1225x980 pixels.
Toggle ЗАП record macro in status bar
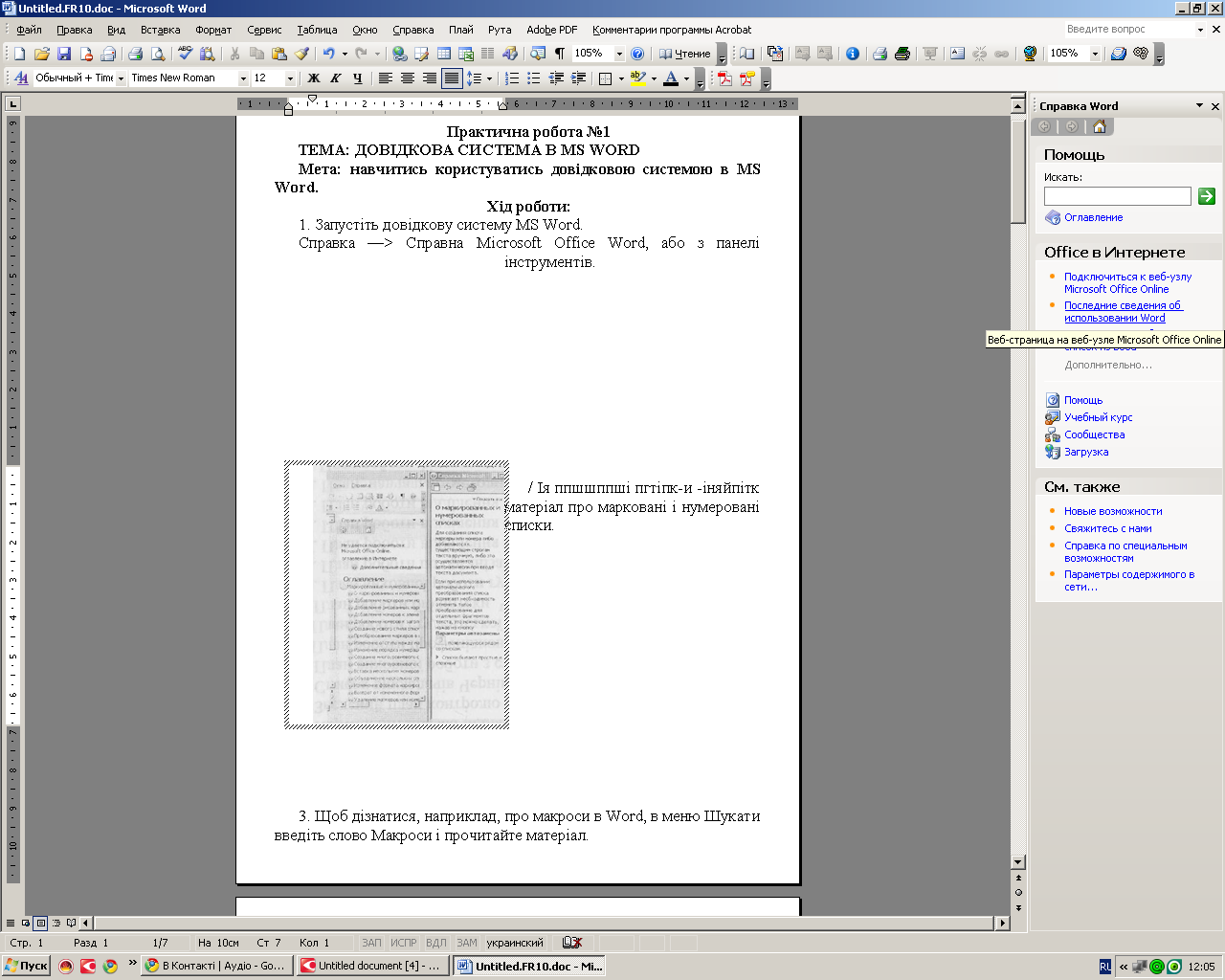click(x=371, y=943)
